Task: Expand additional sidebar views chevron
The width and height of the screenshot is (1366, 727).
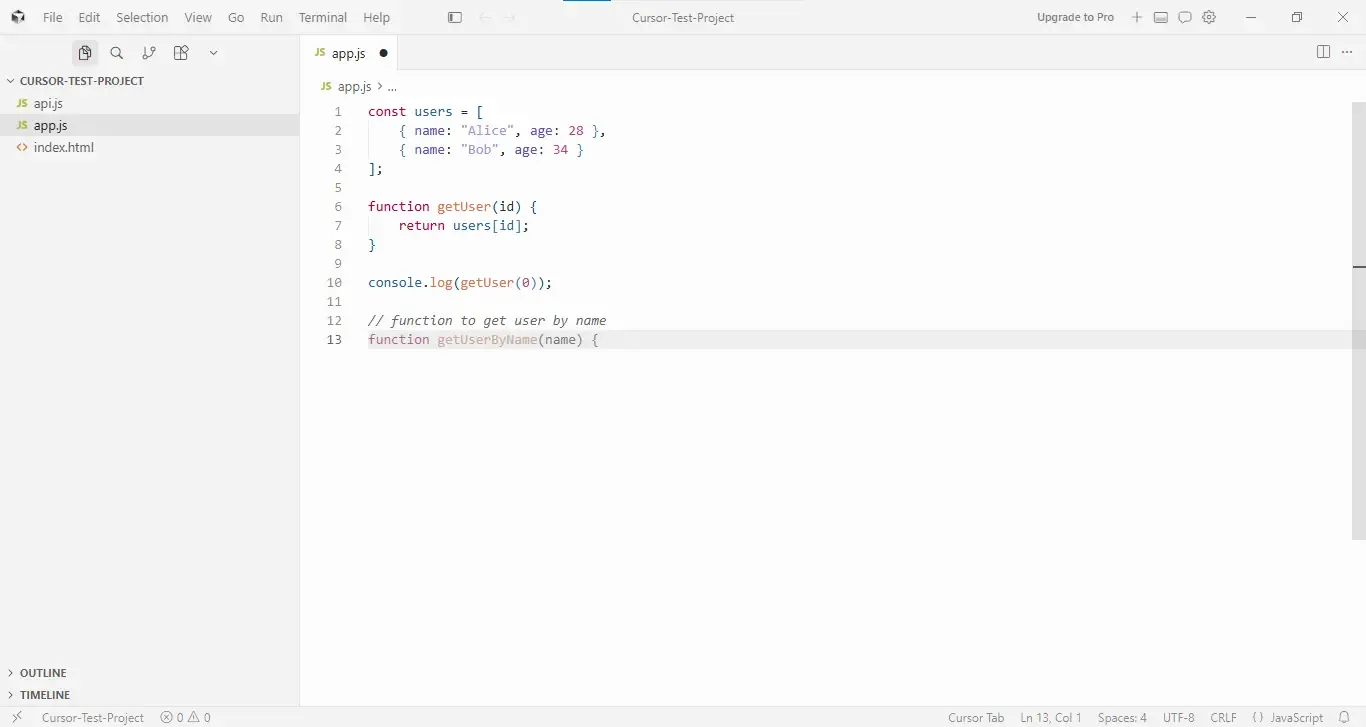Action: 213,53
